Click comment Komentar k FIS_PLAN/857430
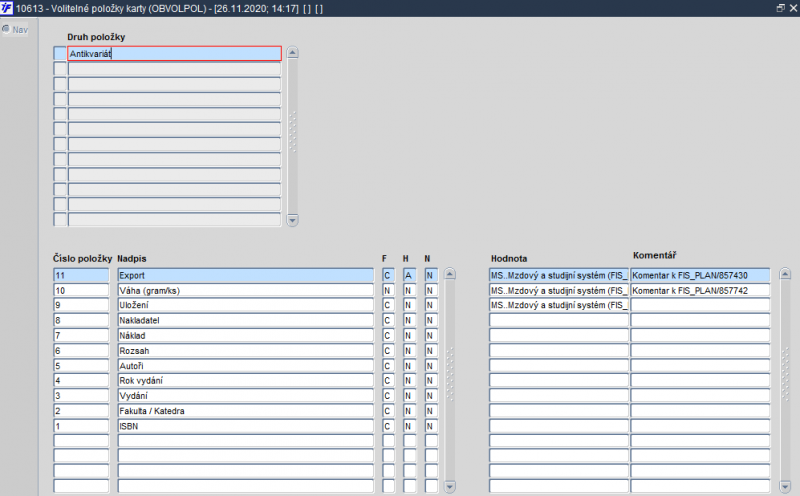This screenshot has height=496, width=800. pyautogui.click(x=700, y=275)
